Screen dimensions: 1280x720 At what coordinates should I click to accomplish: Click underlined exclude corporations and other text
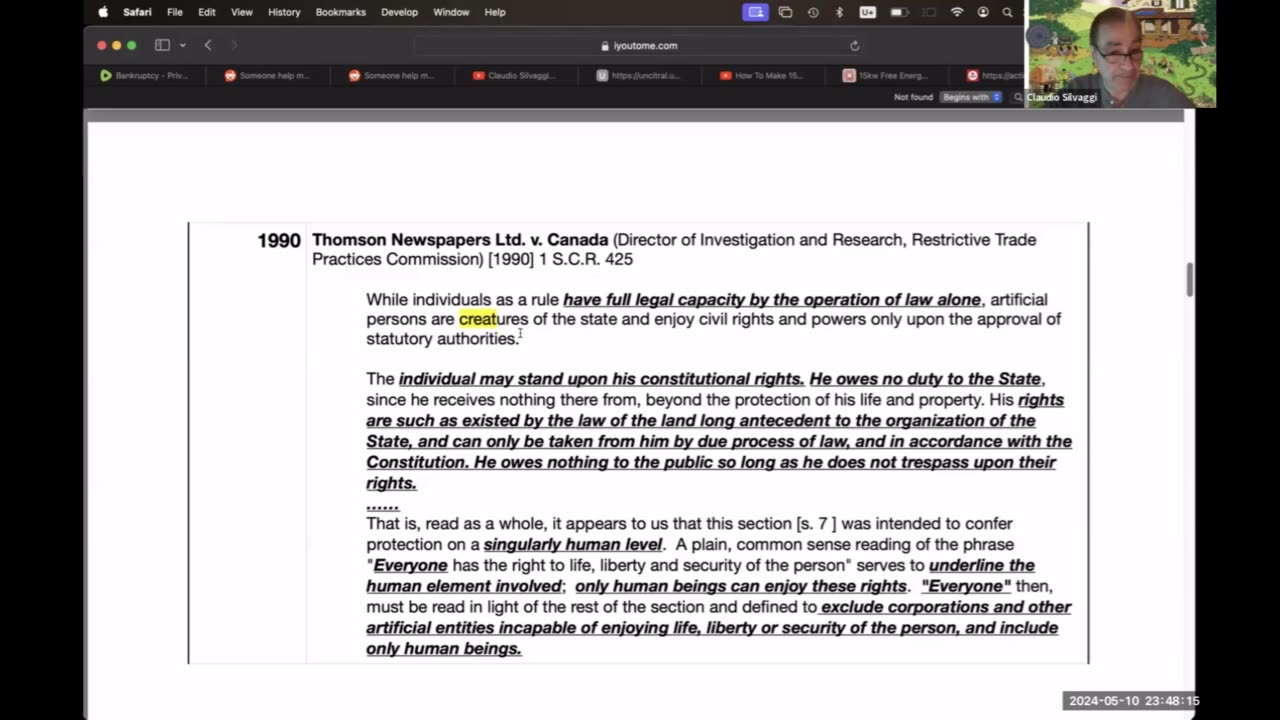(x=946, y=607)
